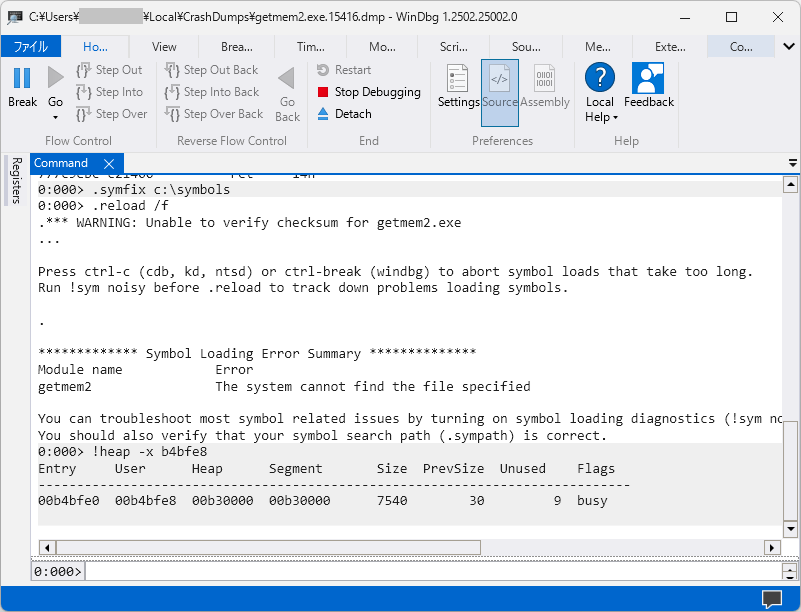This screenshot has height=612, width=801.
Task: Open the Command window options dropdown
Action: click(x=793, y=163)
